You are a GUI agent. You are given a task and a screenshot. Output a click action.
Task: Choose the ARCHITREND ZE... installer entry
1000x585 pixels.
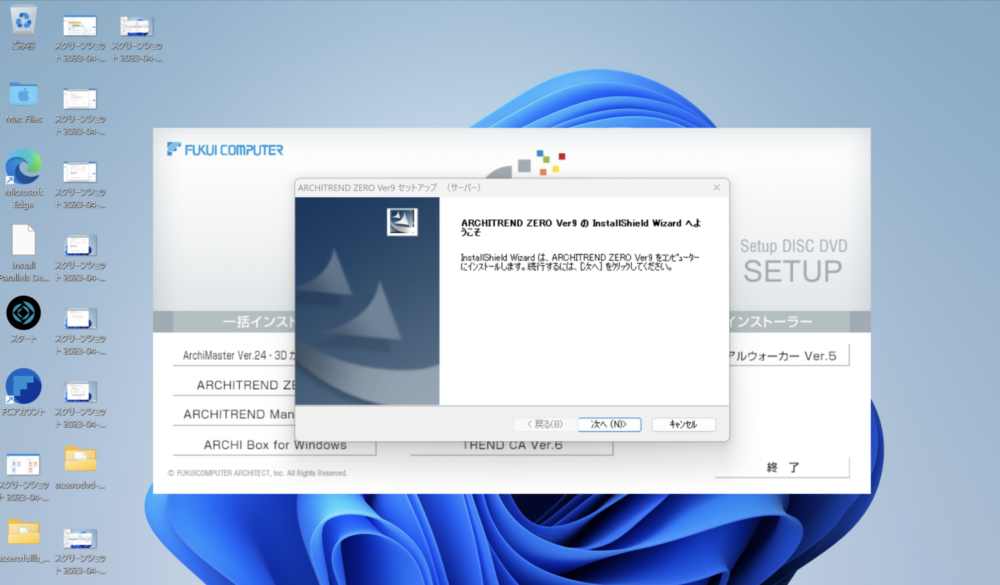tap(235, 385)
